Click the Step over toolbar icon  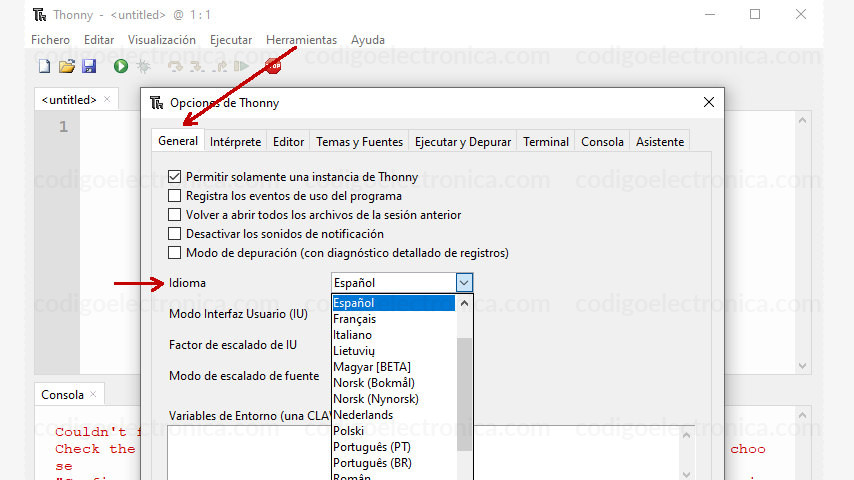point(175,66)
